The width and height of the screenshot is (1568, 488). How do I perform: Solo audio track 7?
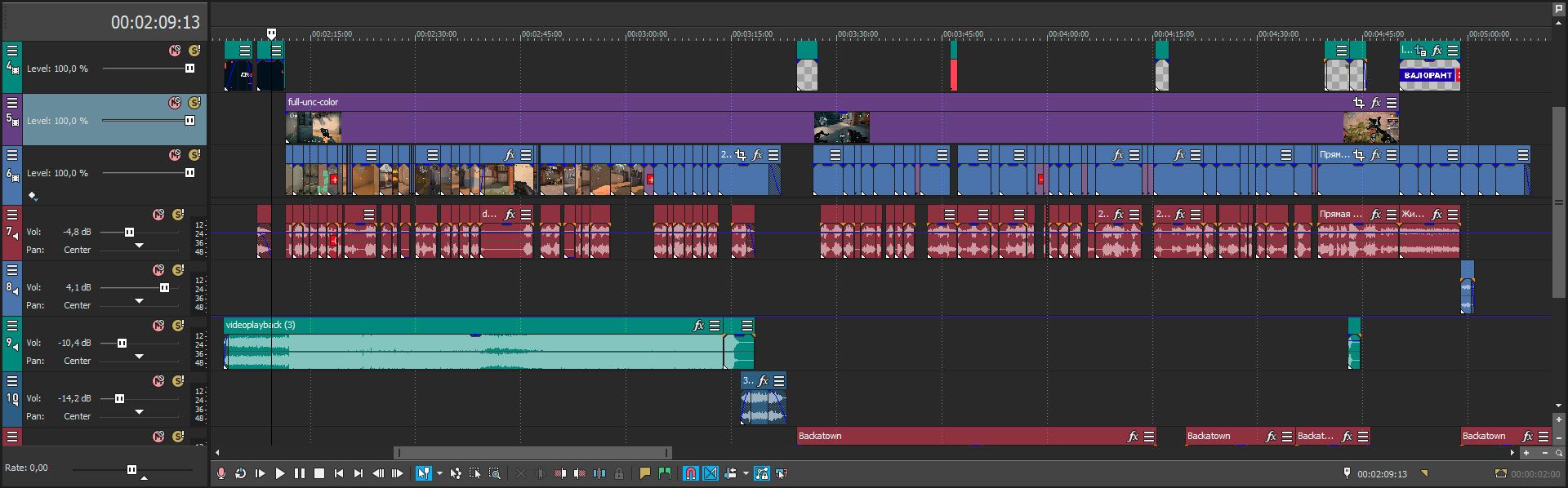[x=178, y=215]
